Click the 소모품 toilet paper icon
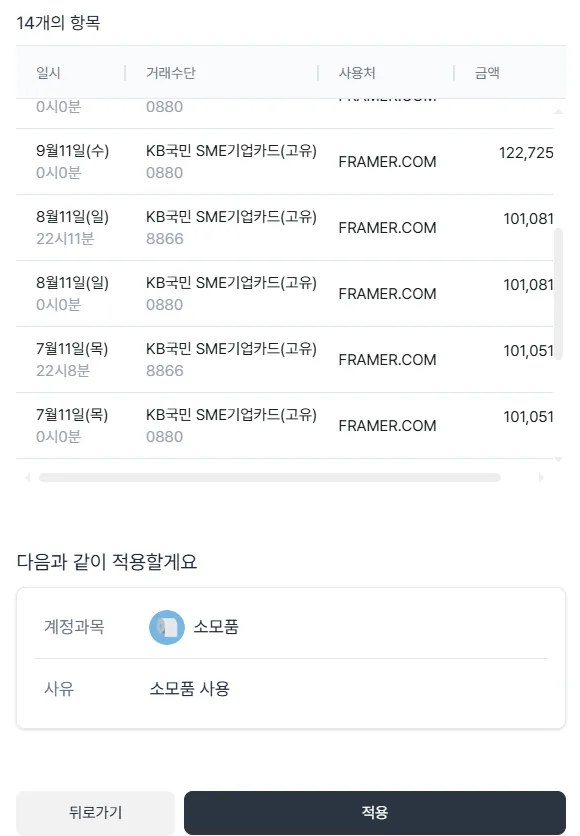Screen dimensions: 580x836 (x=167, y=627)
